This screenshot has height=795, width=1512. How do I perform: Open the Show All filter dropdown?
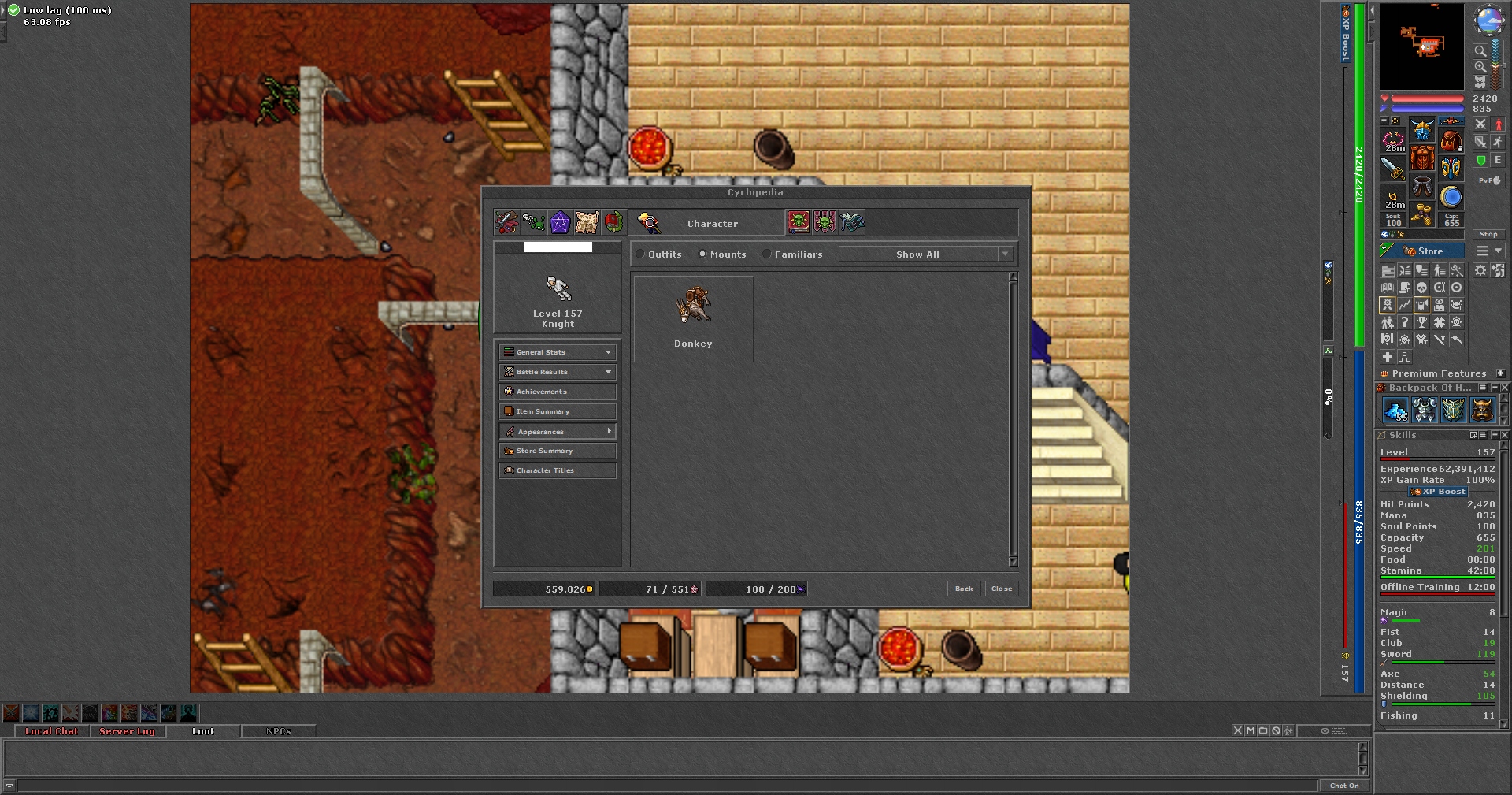[x=925, y=254]
